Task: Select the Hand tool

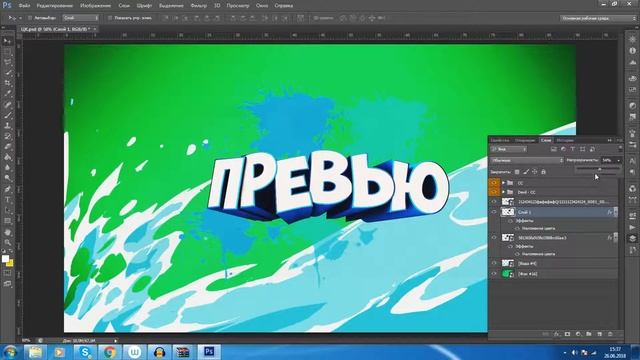Action: (7, 232)
